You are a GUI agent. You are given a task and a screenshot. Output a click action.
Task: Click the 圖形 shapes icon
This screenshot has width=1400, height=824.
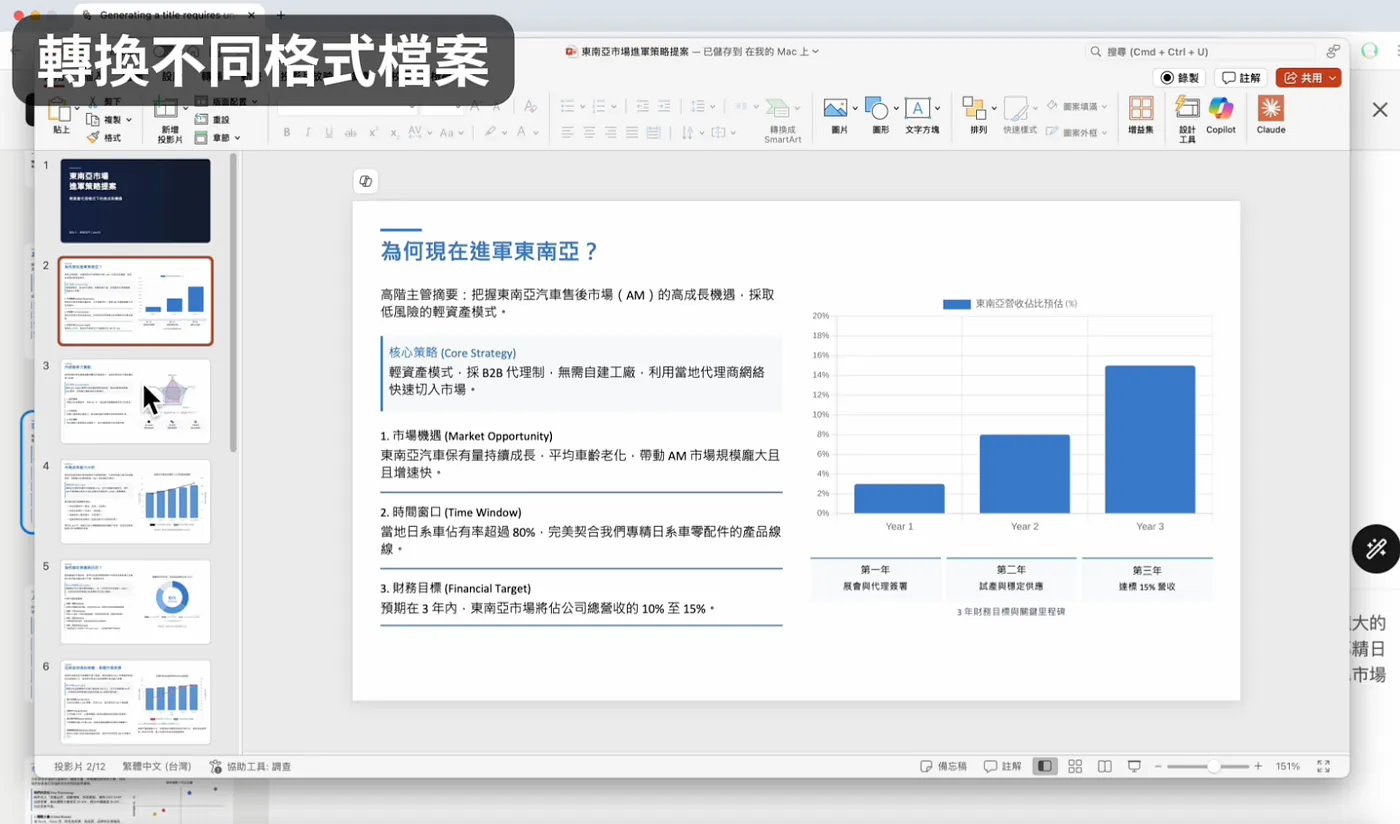point(876,108)
